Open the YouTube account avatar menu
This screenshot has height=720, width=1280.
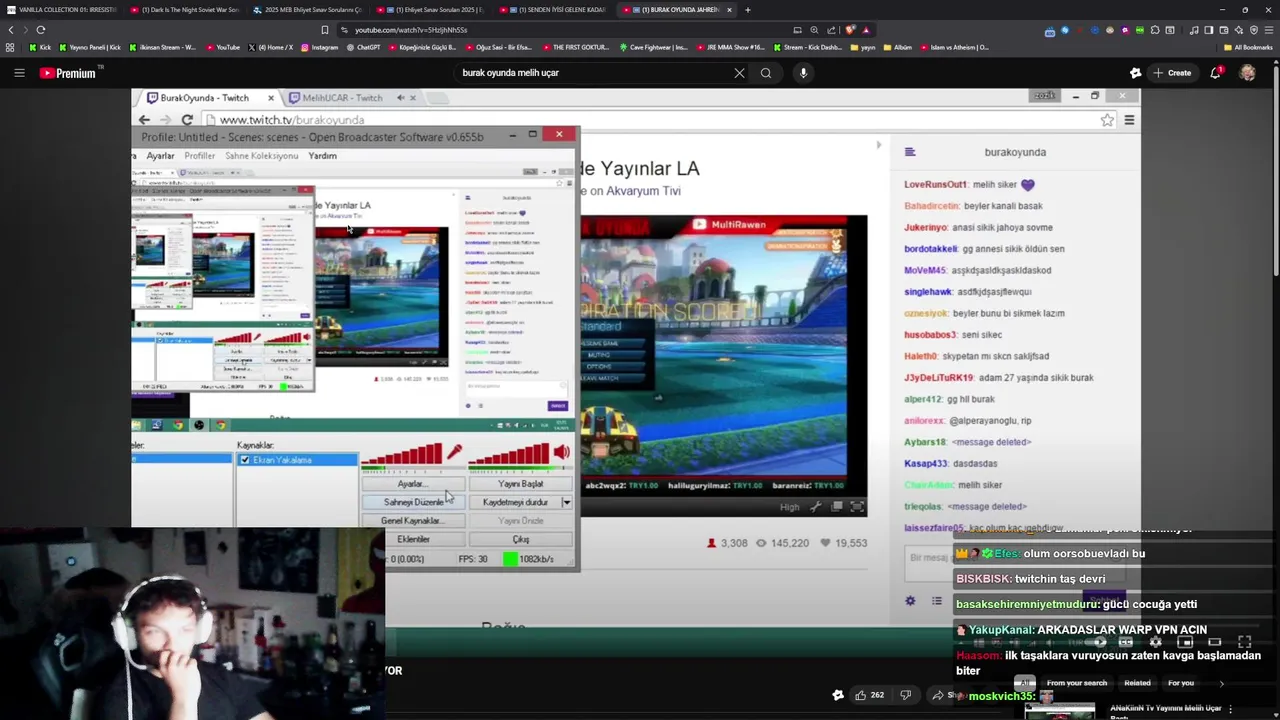[x=1247, y=73]
